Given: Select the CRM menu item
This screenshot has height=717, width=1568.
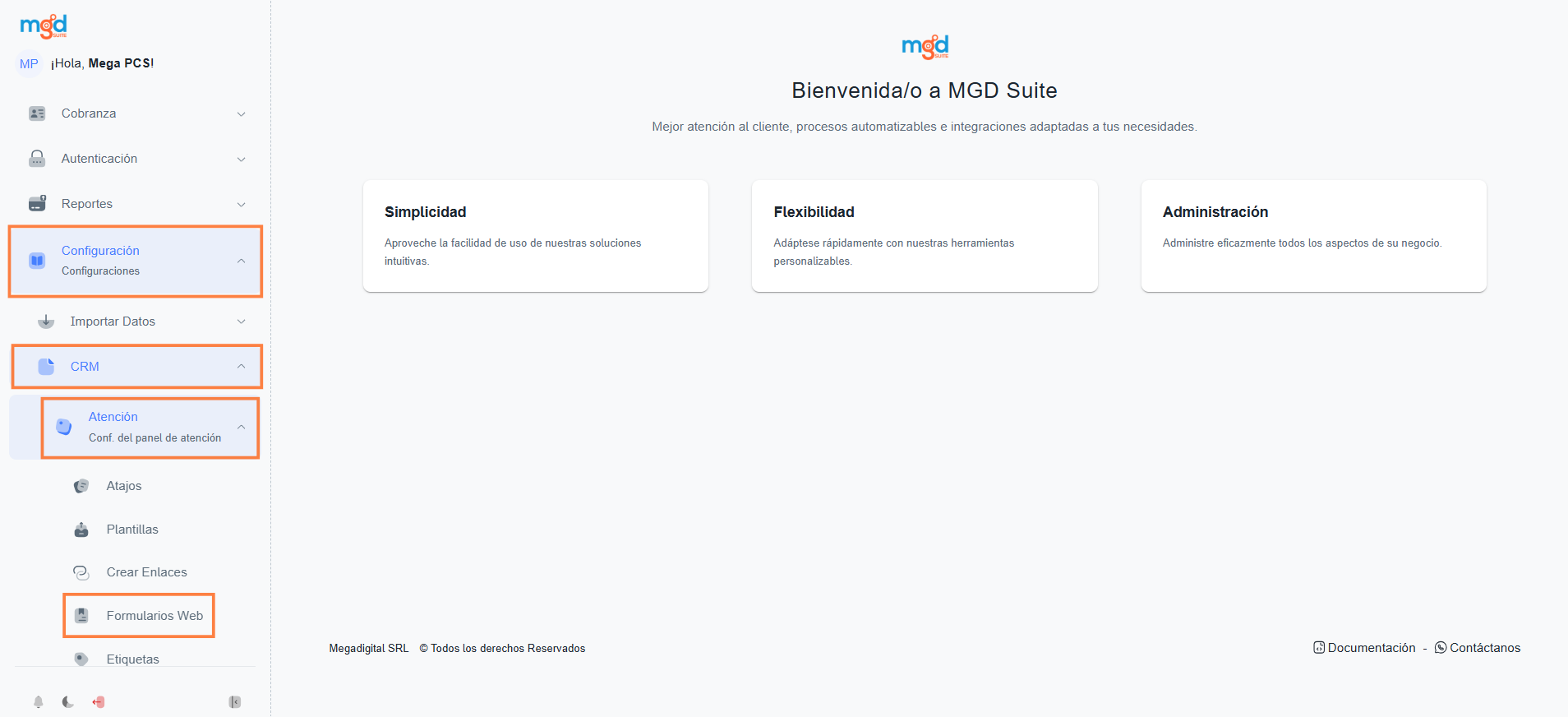Looking at the screenshot, I should [85, 367].
